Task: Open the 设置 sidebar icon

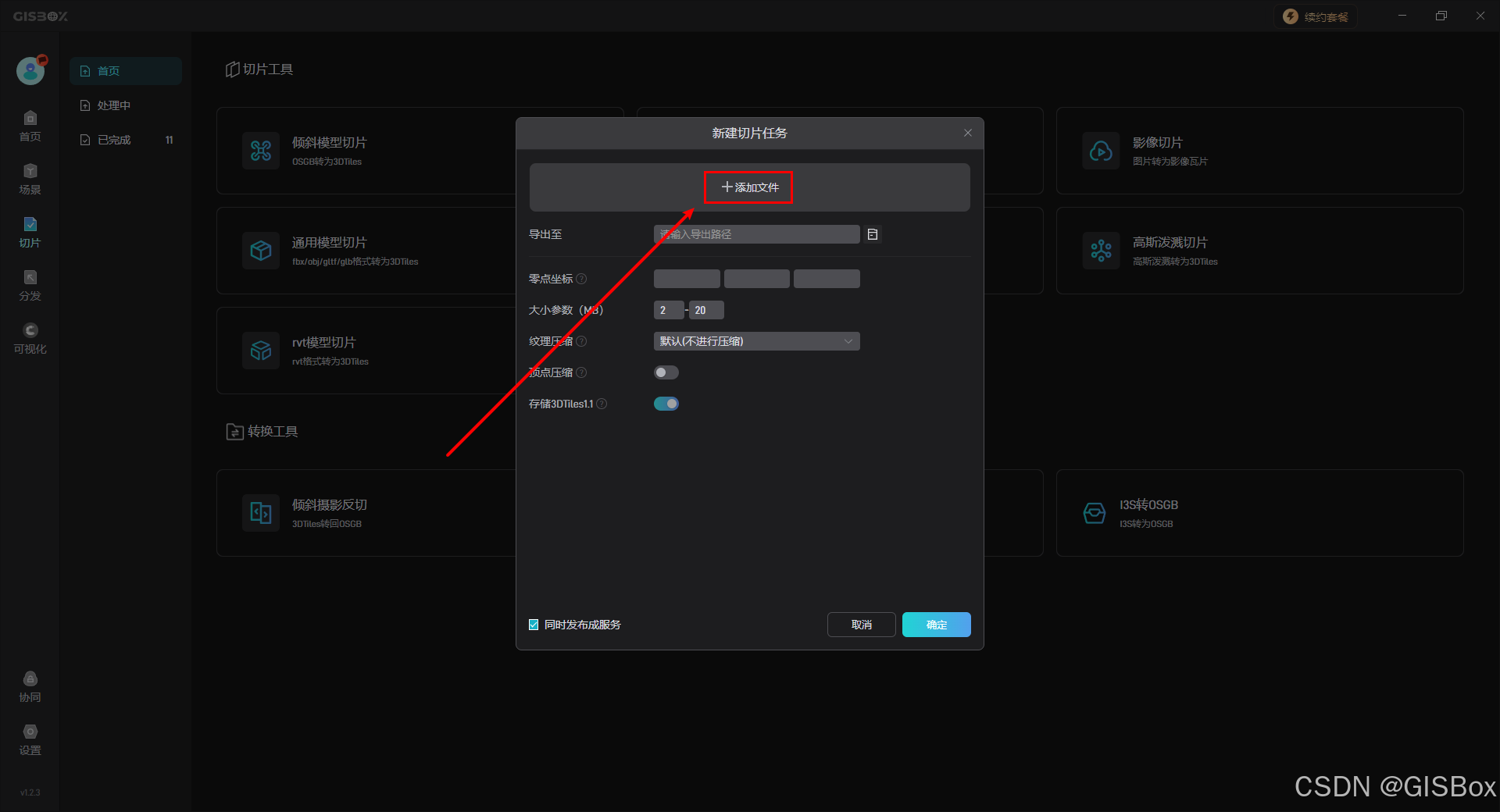Action: pyautogui.click(x=30, y=739)
